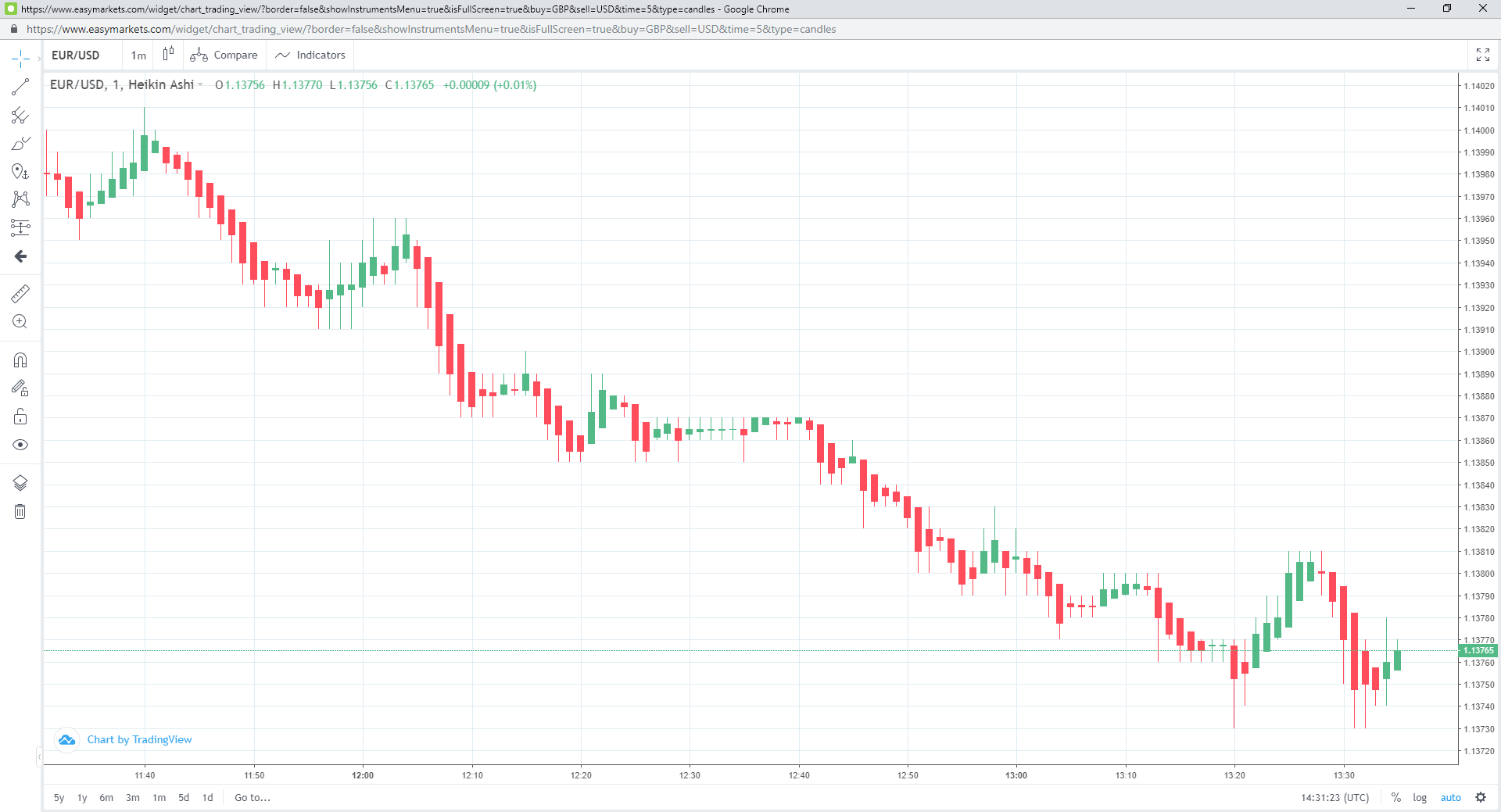Select the 1d date range
Viewport: 1501px width, 812px height.
click(x=207, y=798)
